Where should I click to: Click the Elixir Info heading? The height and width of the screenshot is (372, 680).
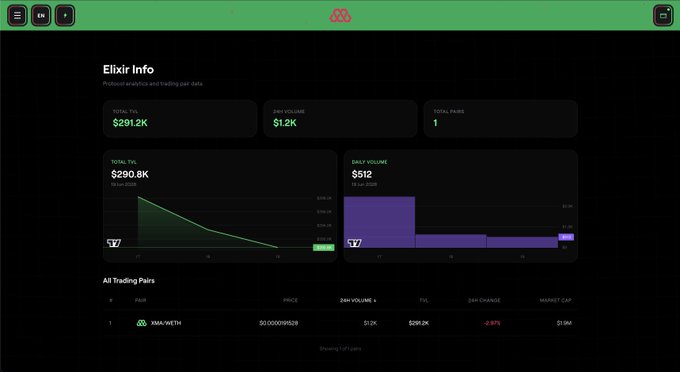(128, 69)
